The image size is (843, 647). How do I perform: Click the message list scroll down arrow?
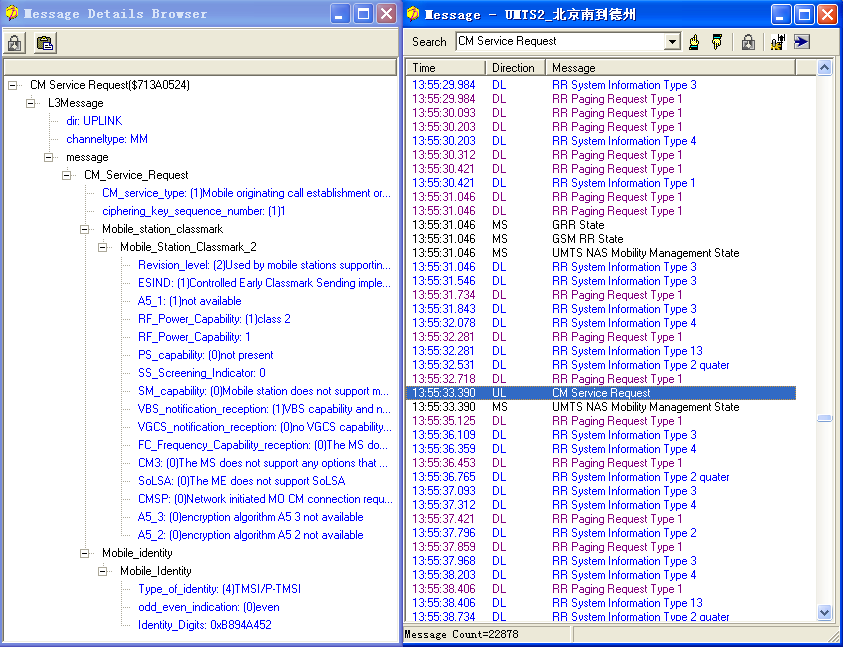[x=825, y=612]
